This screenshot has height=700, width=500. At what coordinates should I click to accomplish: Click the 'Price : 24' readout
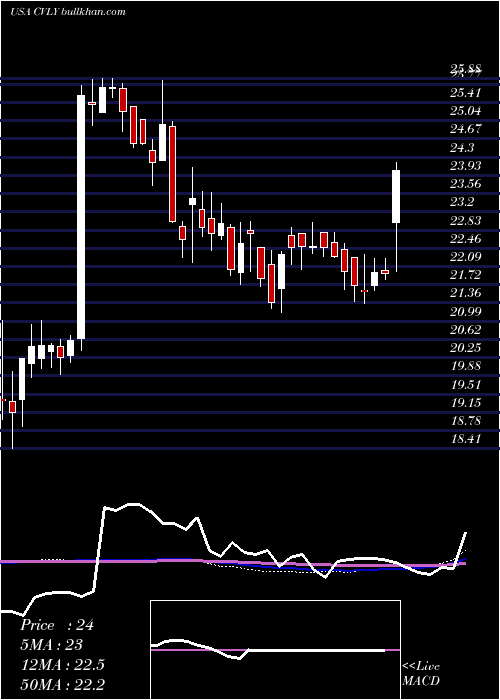[57, 625]
